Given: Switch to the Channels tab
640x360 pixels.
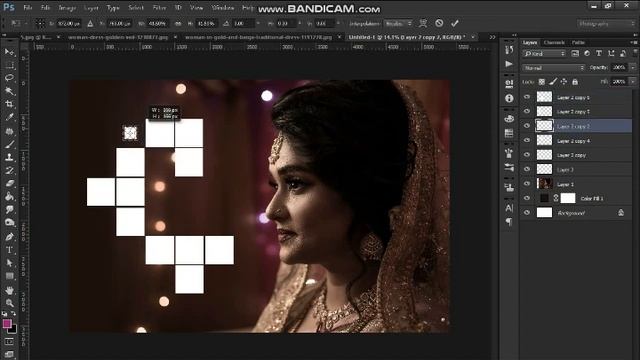Looking at the screenshot, I should pos(554,42).
